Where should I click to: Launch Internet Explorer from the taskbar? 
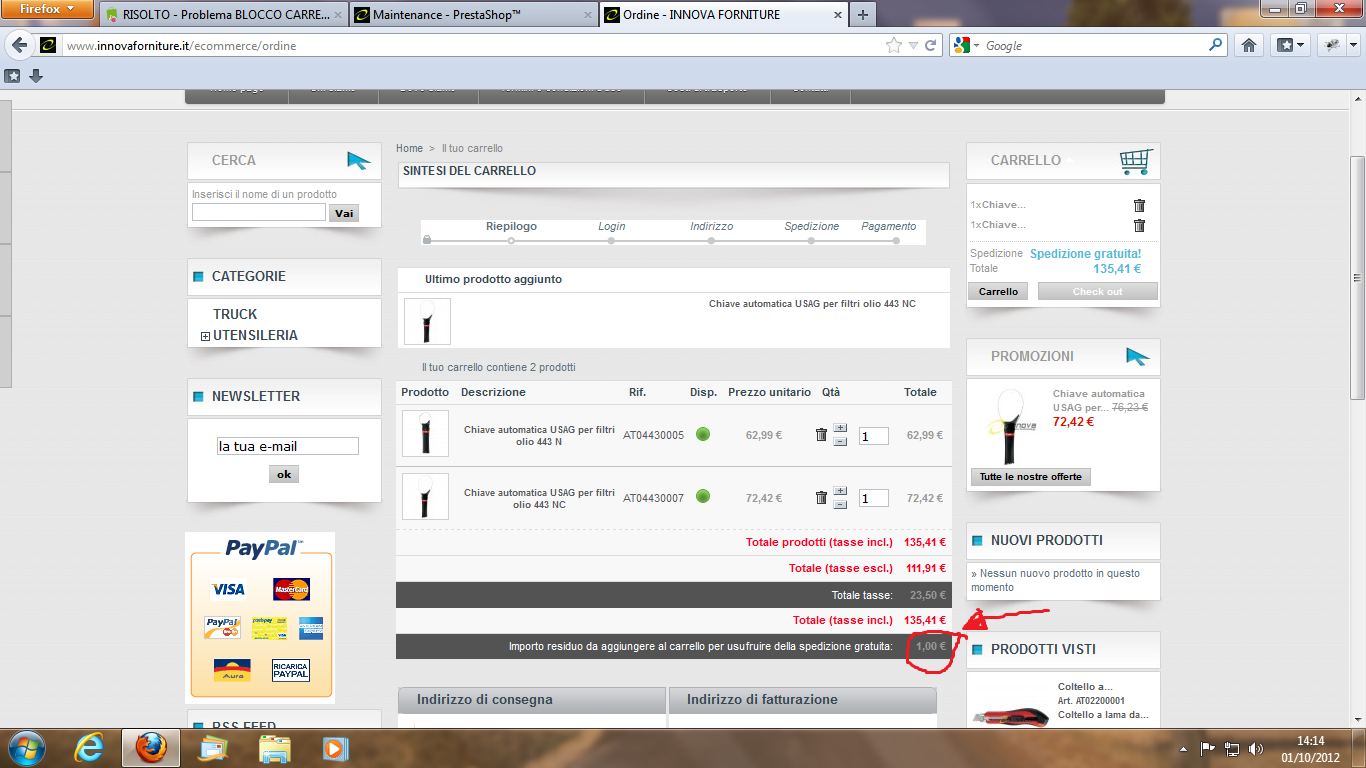91,747
